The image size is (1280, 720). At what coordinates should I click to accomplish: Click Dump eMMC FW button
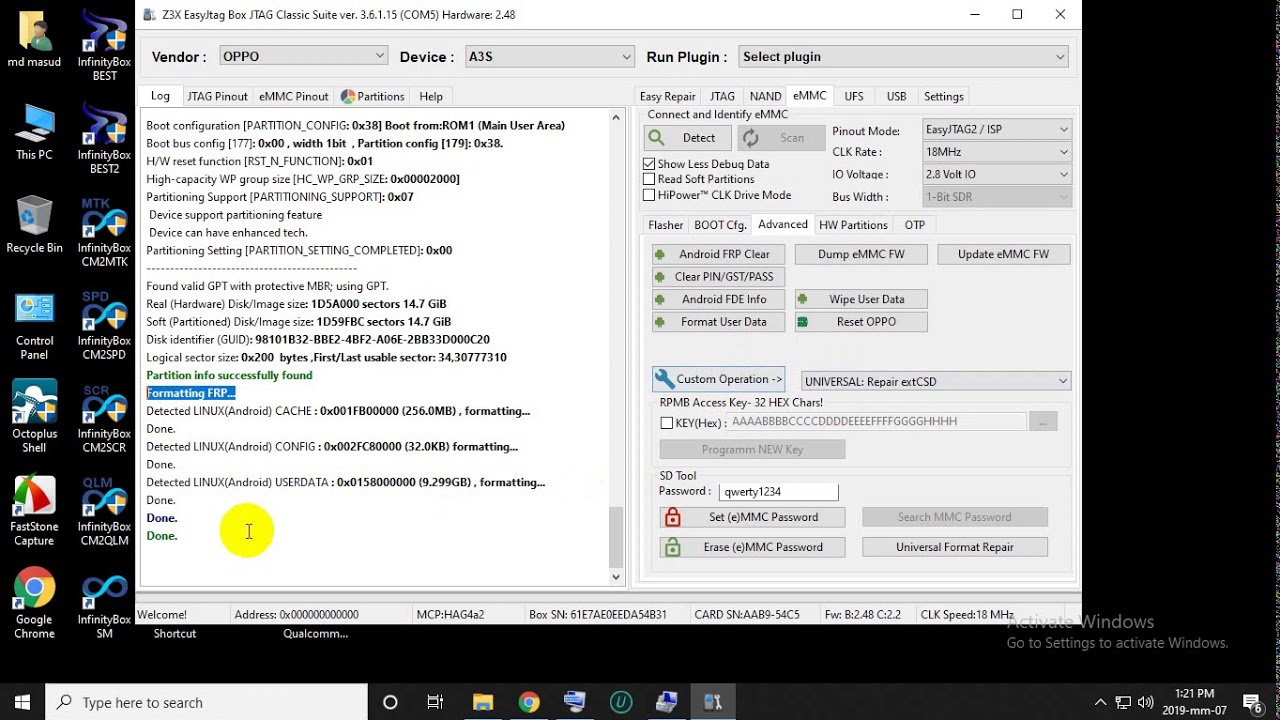click(861, 254)
